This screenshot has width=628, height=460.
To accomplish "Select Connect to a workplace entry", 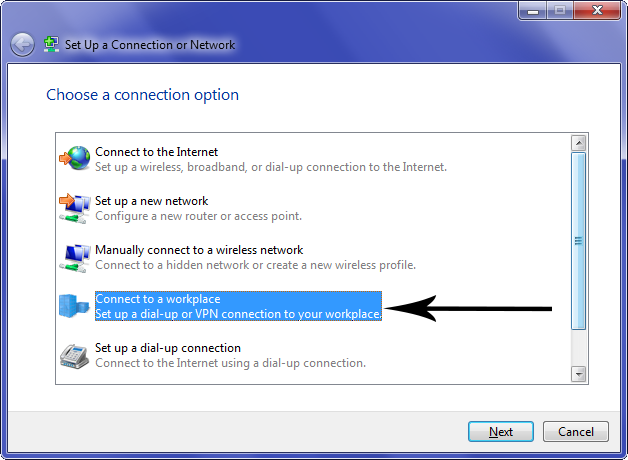I will 238,306.
